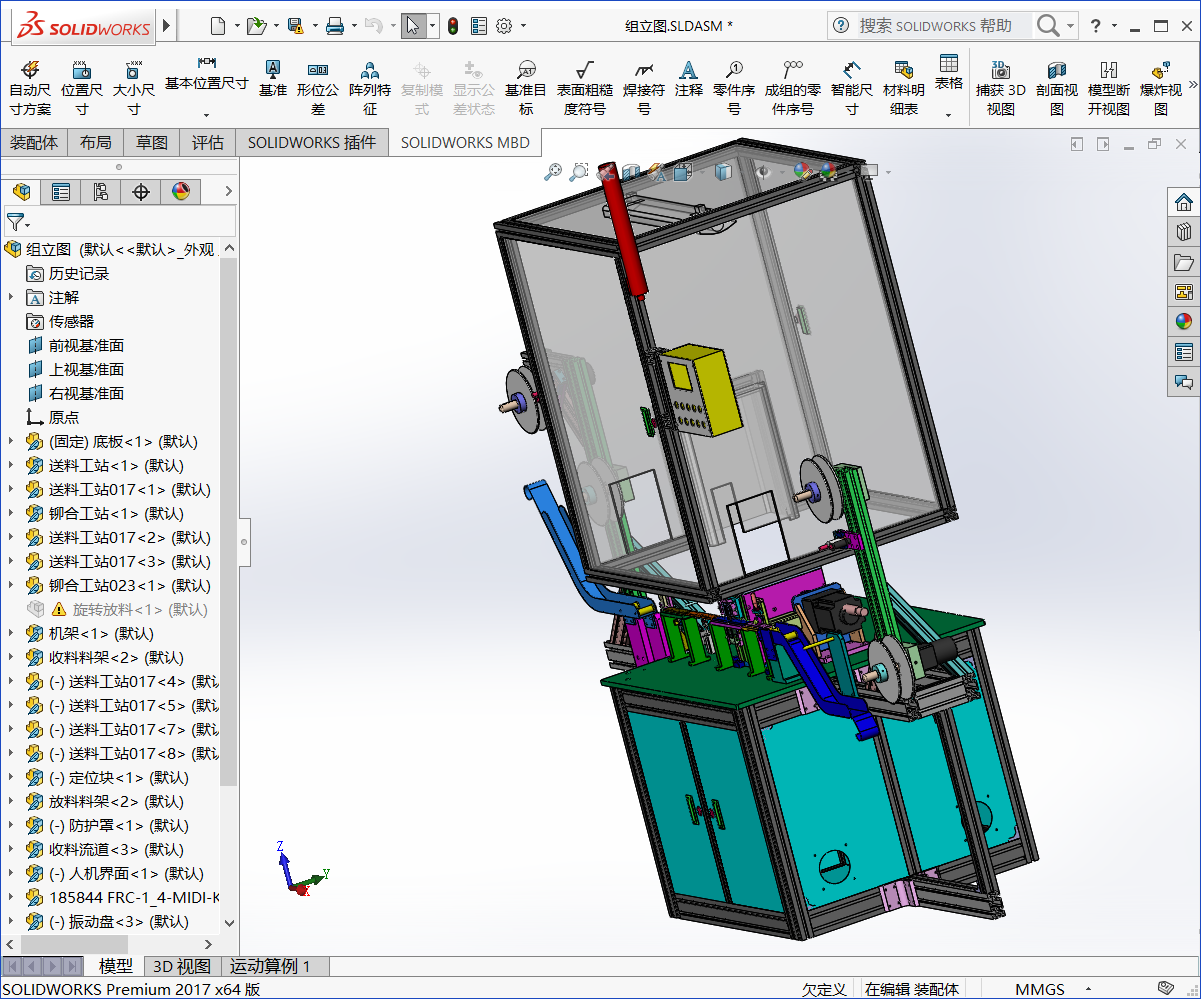1201x999 pixels.
Task: Open the ConfigurationManager tab icon
Action: [101, 191]
